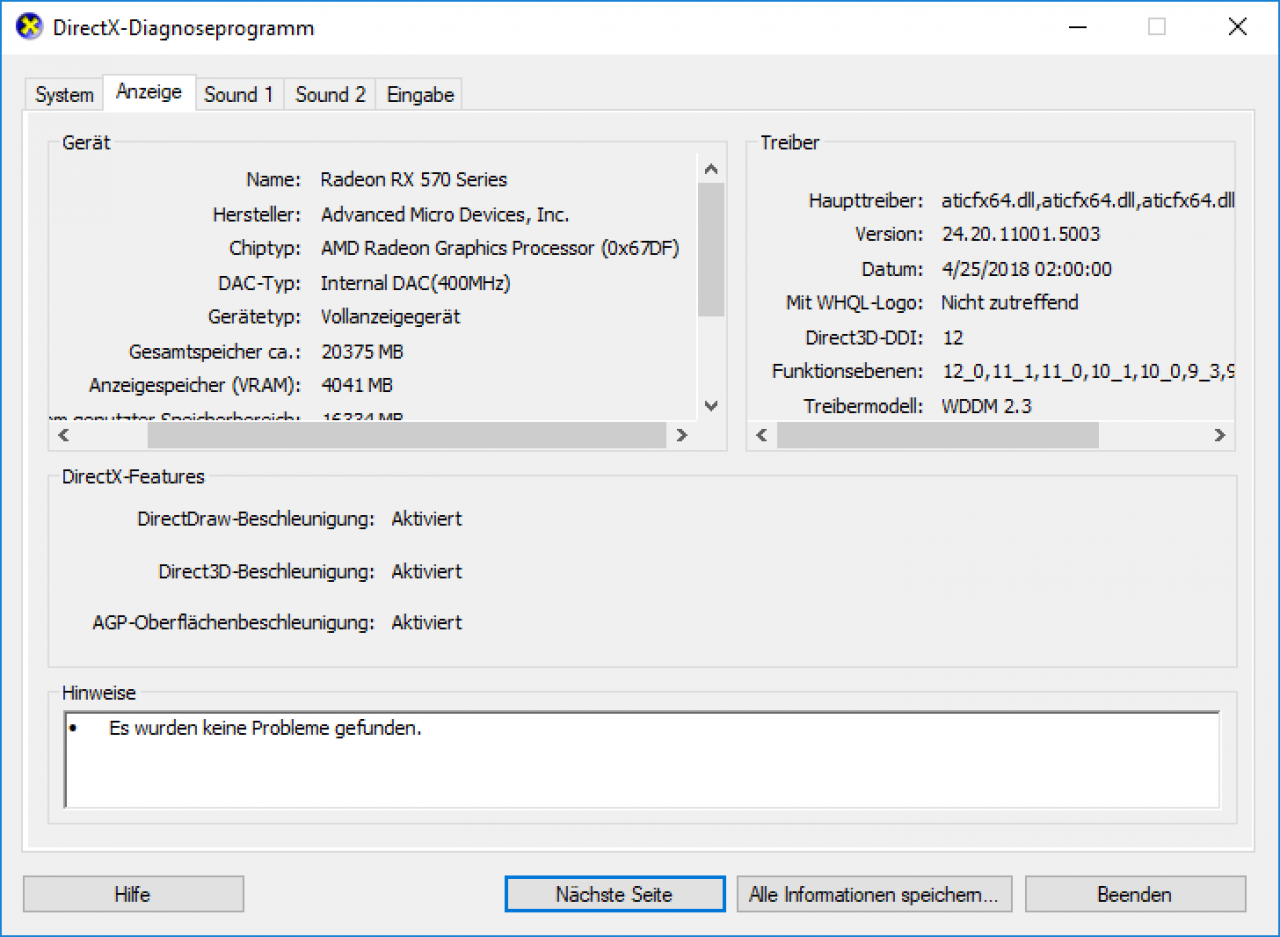Click the Gerät vertical scrollbar thumb

pos(711,250)
